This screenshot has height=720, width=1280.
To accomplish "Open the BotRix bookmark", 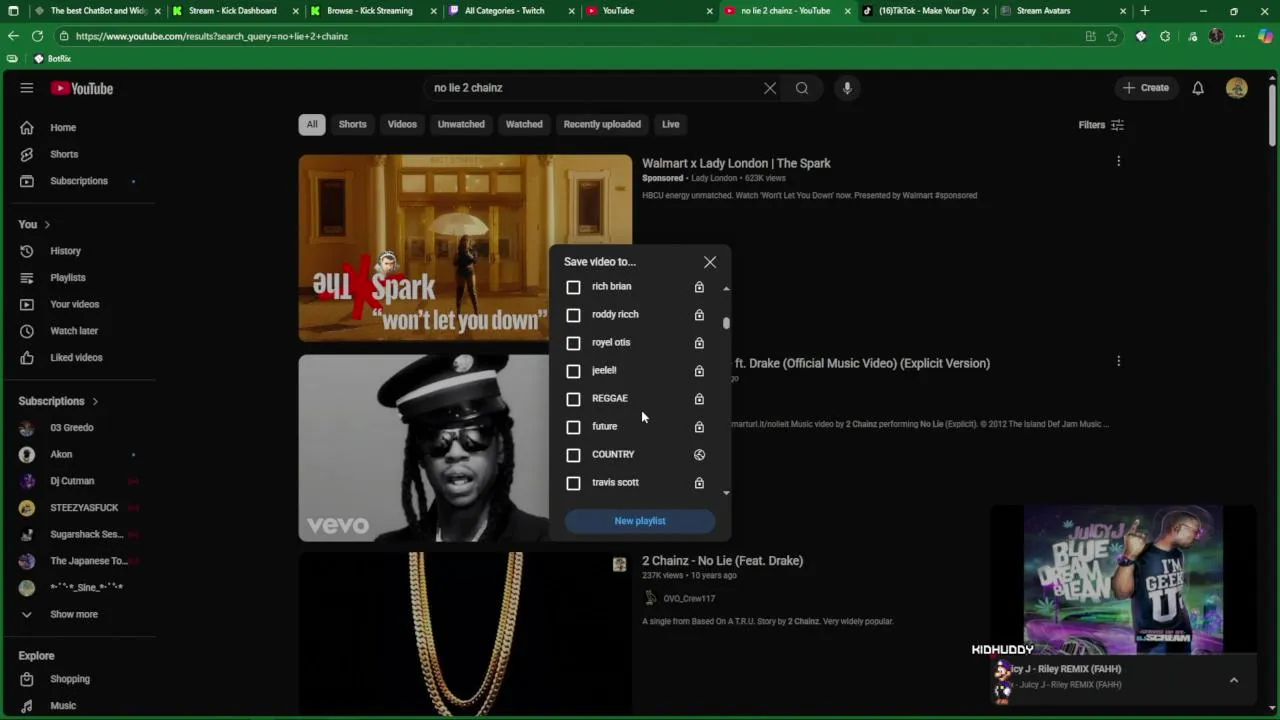I will click(52, 59).
